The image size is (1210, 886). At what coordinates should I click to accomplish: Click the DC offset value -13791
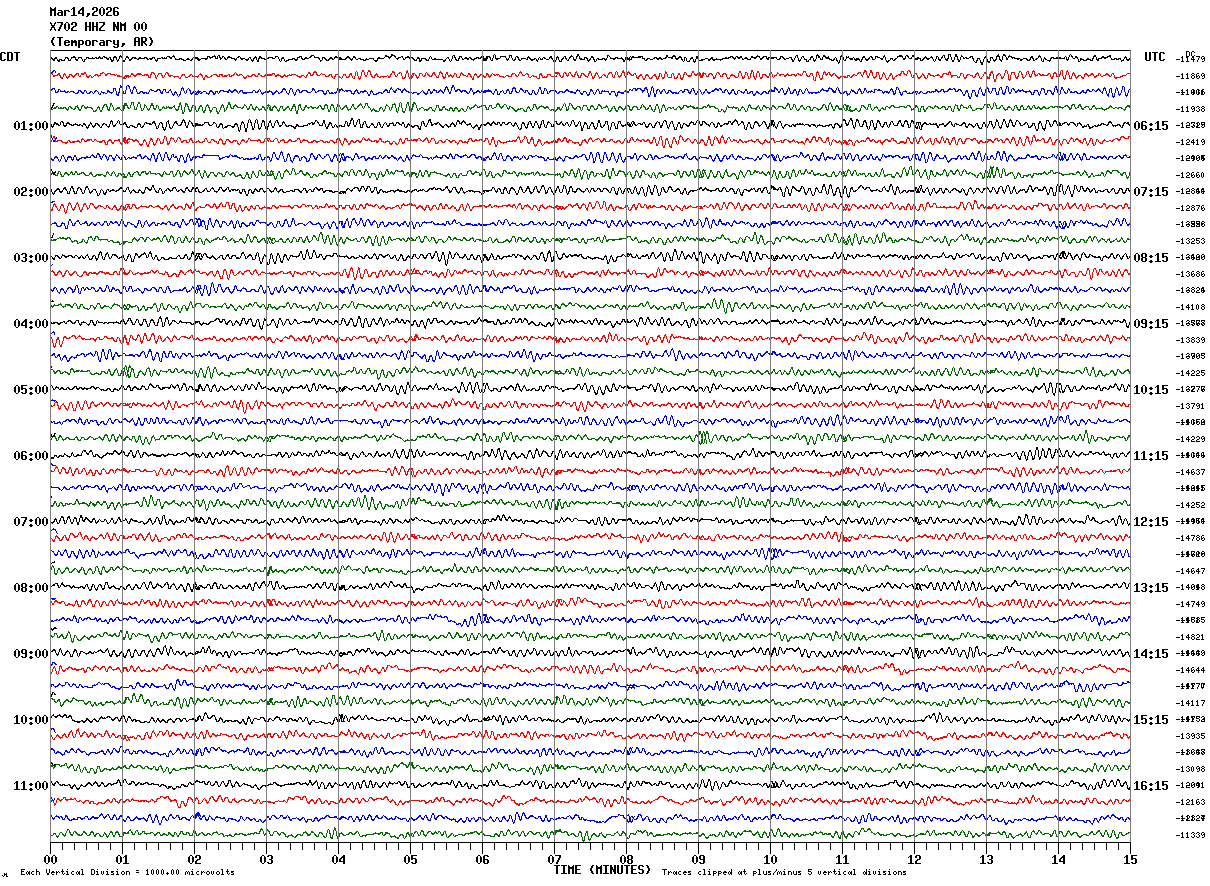click(x=1190, y=406)
